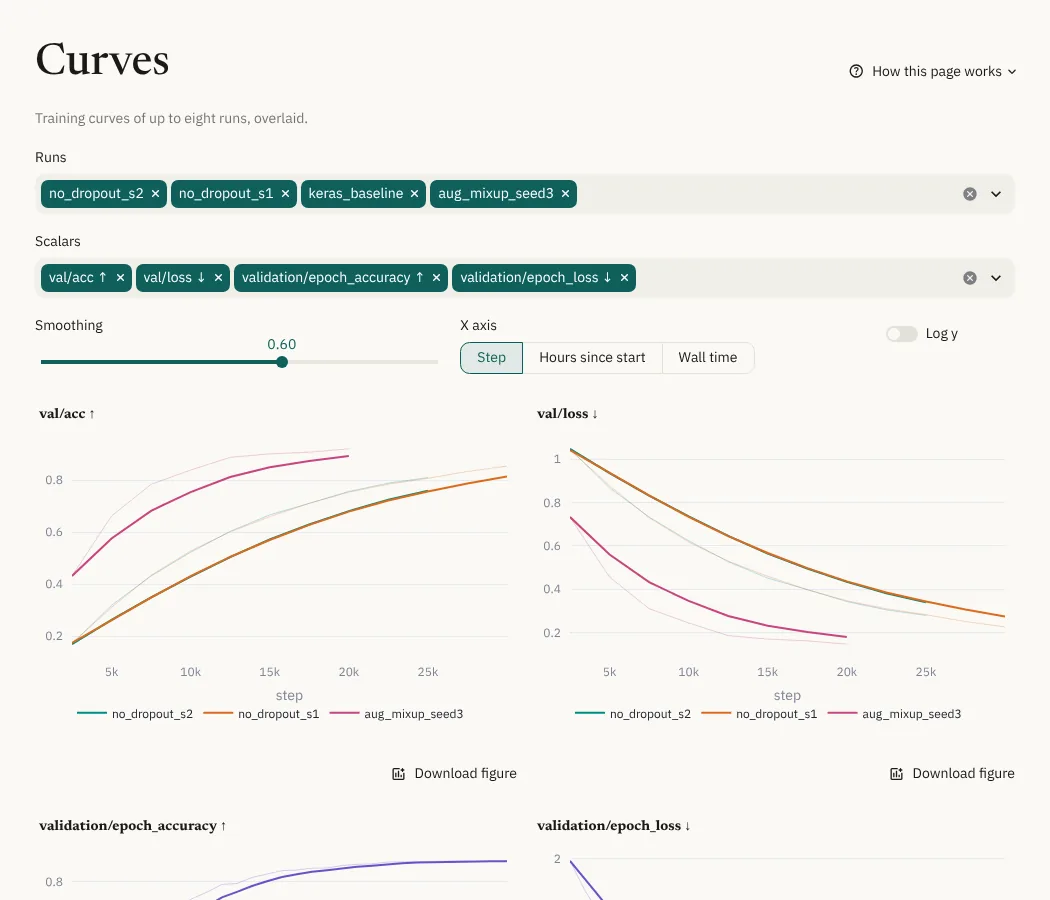Screen dimensions: 1050x900
Task: Click the validation/epoch_accuracy scalar chip label
Action: [x=332, y=278]
